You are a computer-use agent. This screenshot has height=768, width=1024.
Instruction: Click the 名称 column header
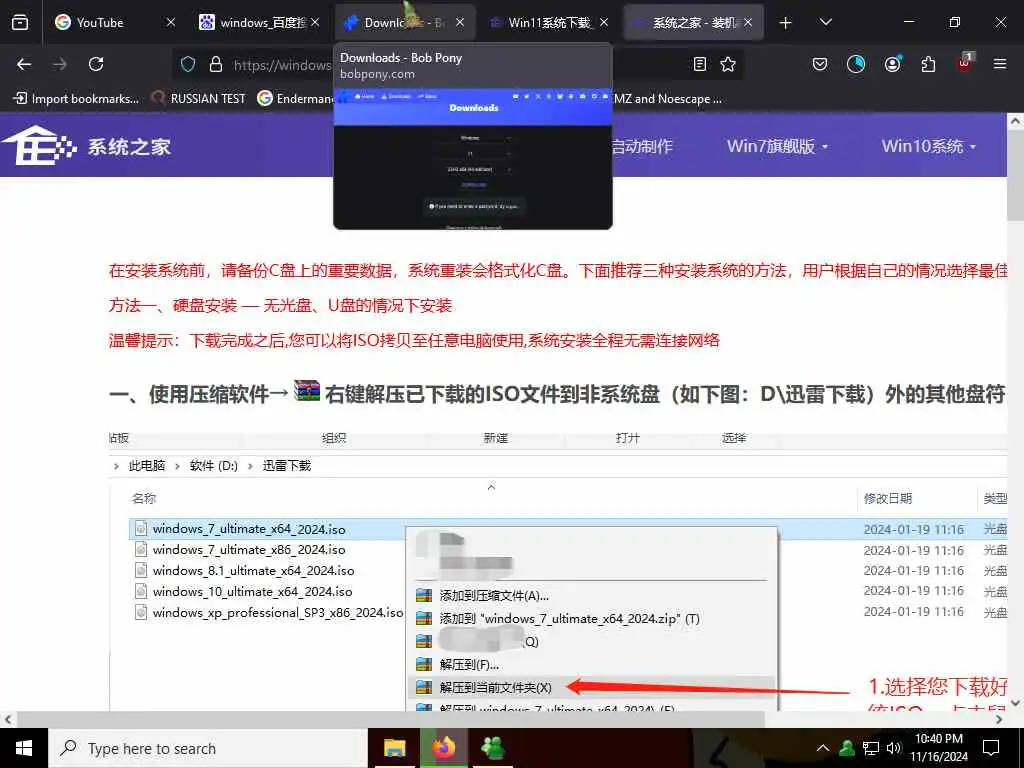click(144, 498)
